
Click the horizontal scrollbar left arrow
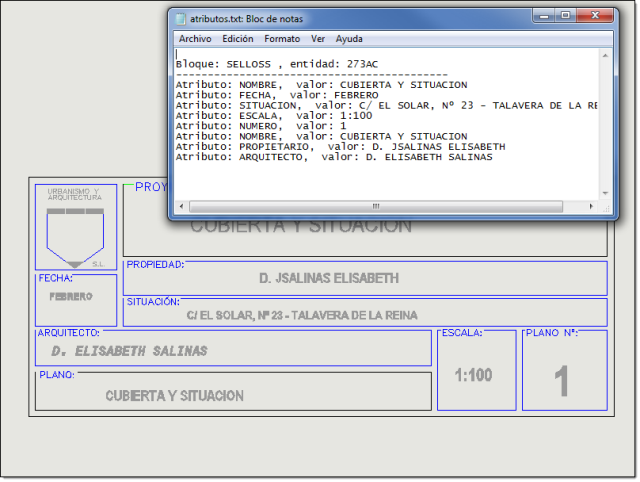click(182, 207)
